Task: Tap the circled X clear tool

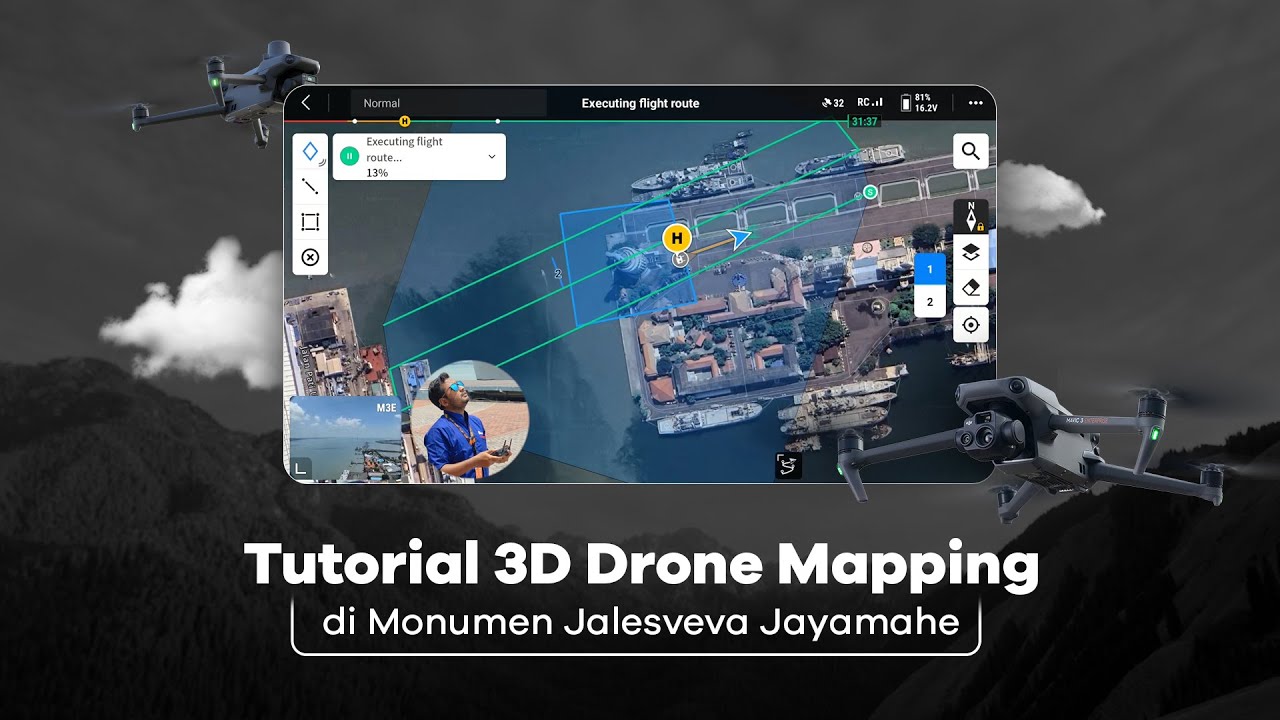Action: point(310,257)
